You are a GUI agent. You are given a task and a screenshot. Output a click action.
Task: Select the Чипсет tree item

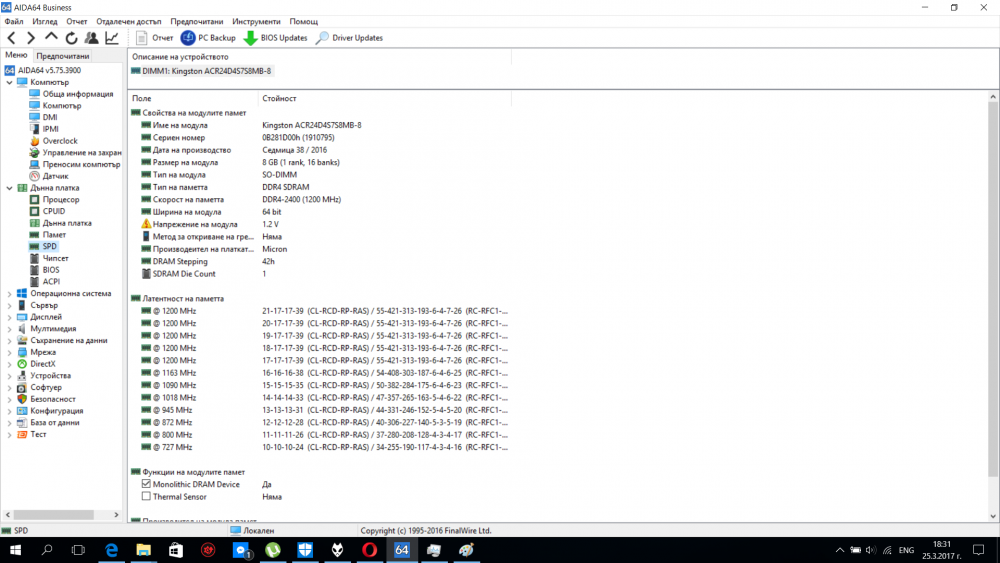[x=55, y=258]
